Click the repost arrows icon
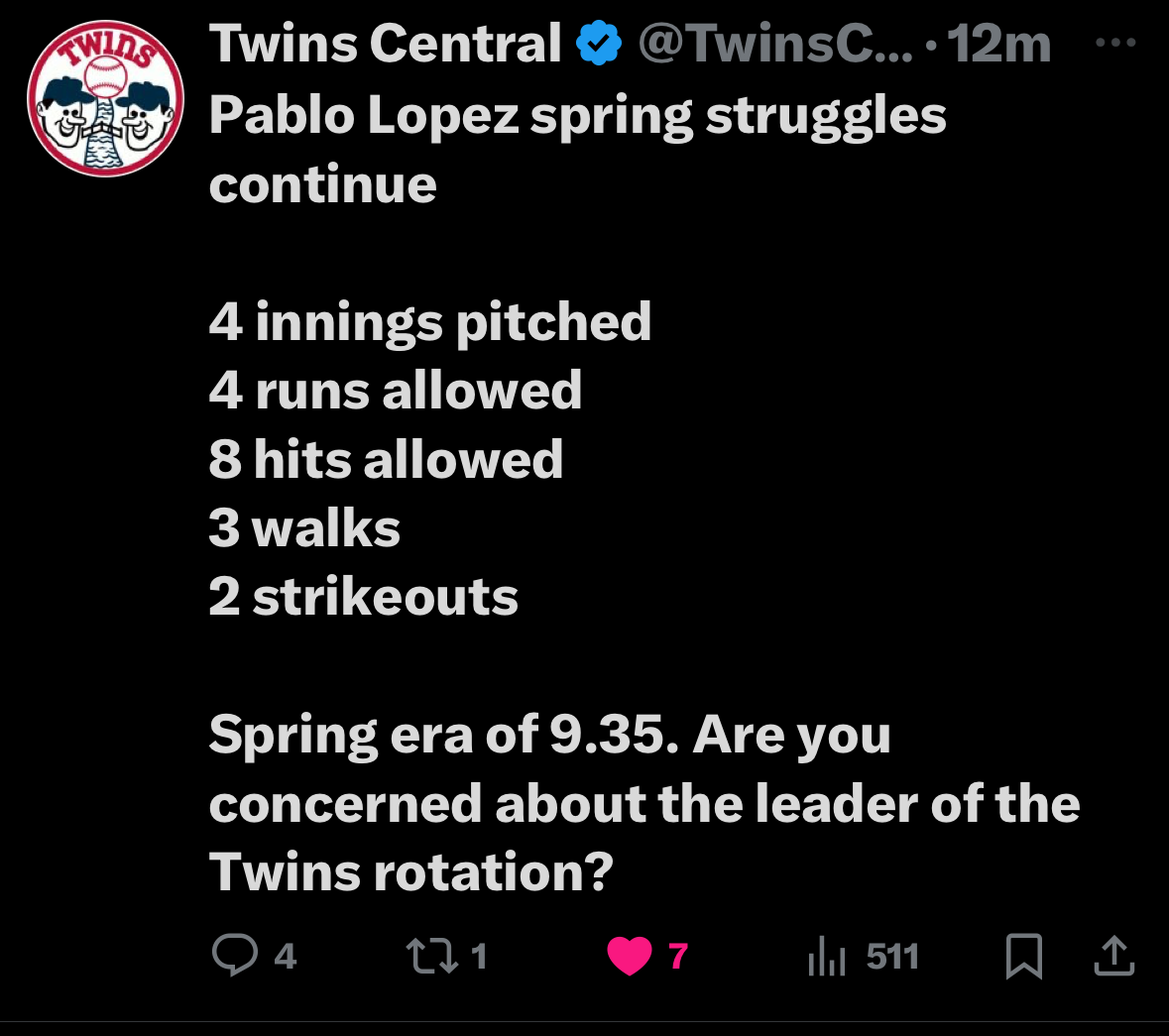The image size is (1169, 1036). click(430, 956)
